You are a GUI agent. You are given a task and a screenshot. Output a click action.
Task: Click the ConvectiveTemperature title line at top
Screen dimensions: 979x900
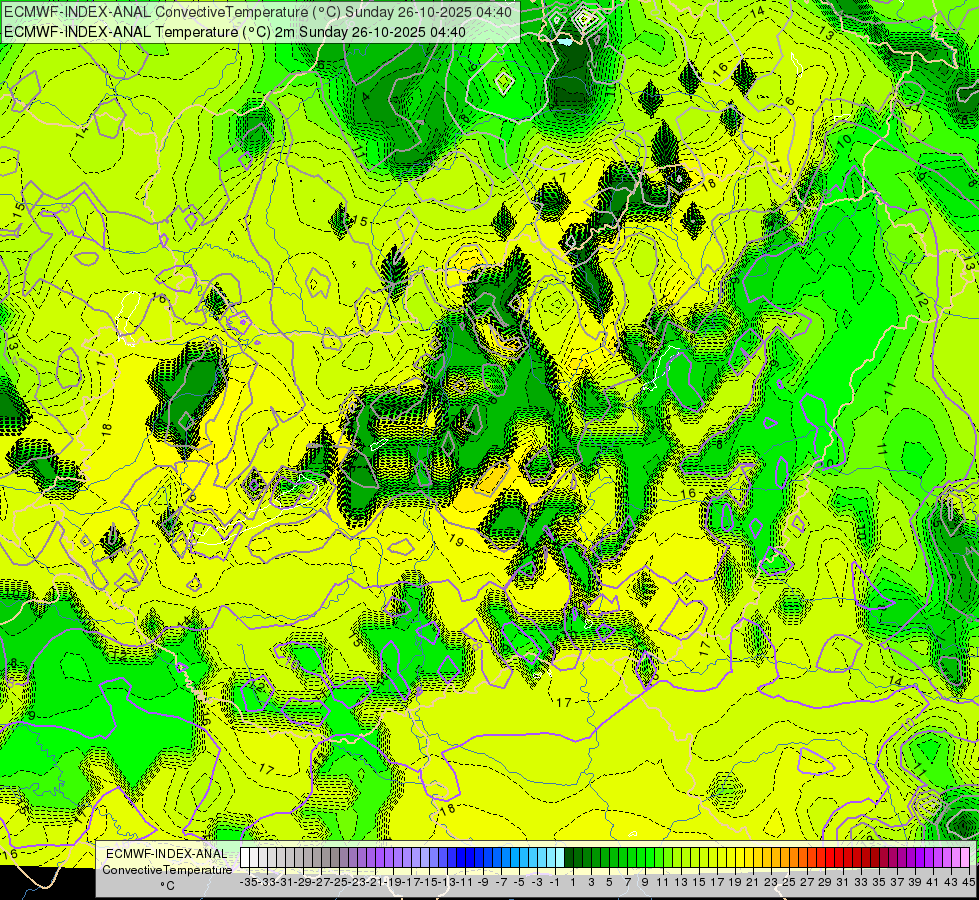click(x=258, y=12)
